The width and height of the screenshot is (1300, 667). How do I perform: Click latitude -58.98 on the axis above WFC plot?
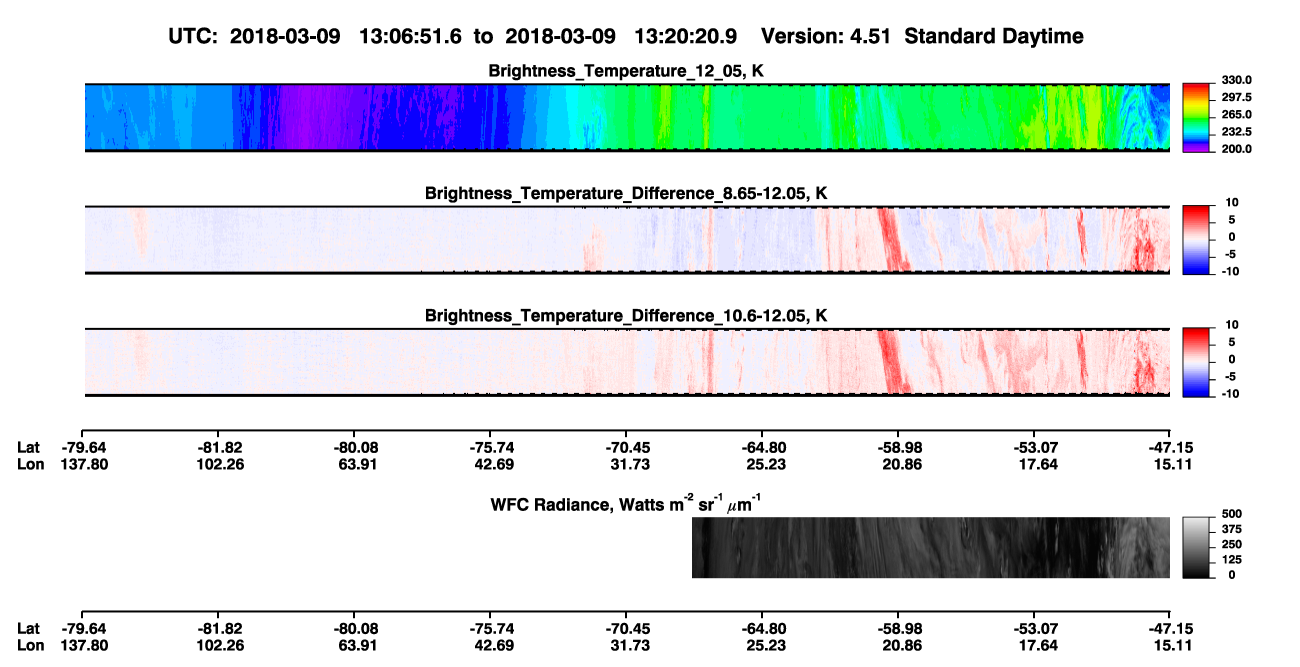coord(898,447)
